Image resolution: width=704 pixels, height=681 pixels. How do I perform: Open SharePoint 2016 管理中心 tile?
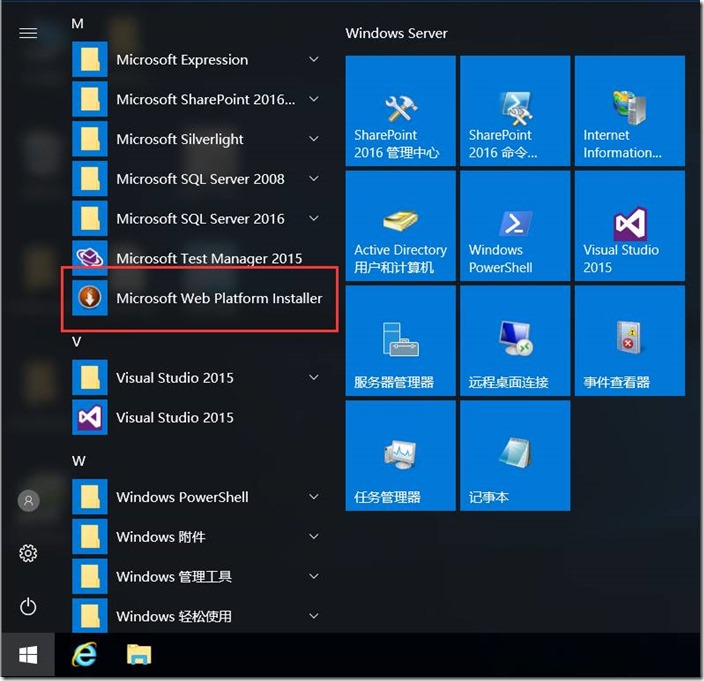tap(400, 111)
